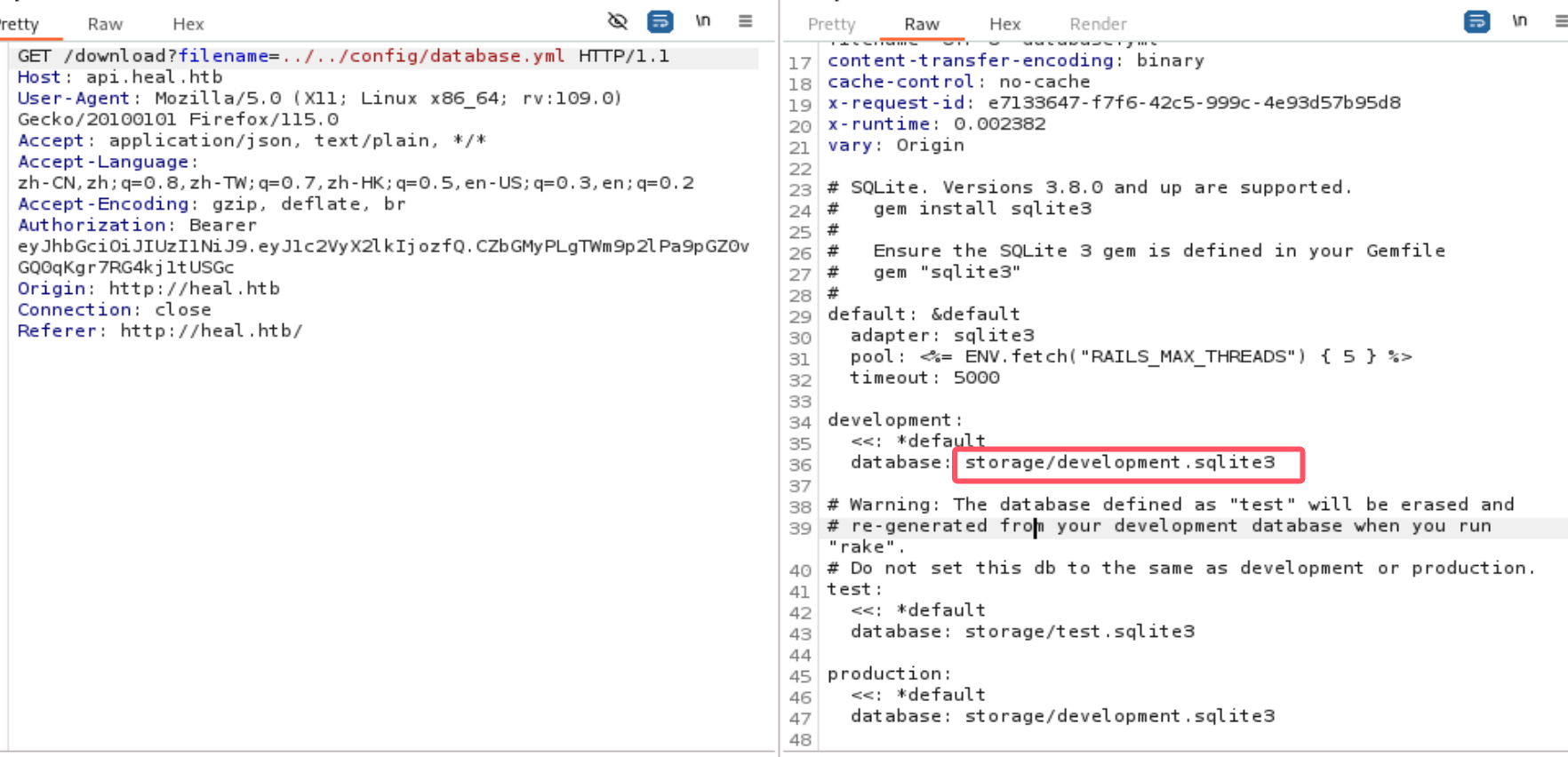This screenshot has height=757, width=1568.
Task: Click line 36 storage/development.sqlite3 path
Action: point(1120,463)
